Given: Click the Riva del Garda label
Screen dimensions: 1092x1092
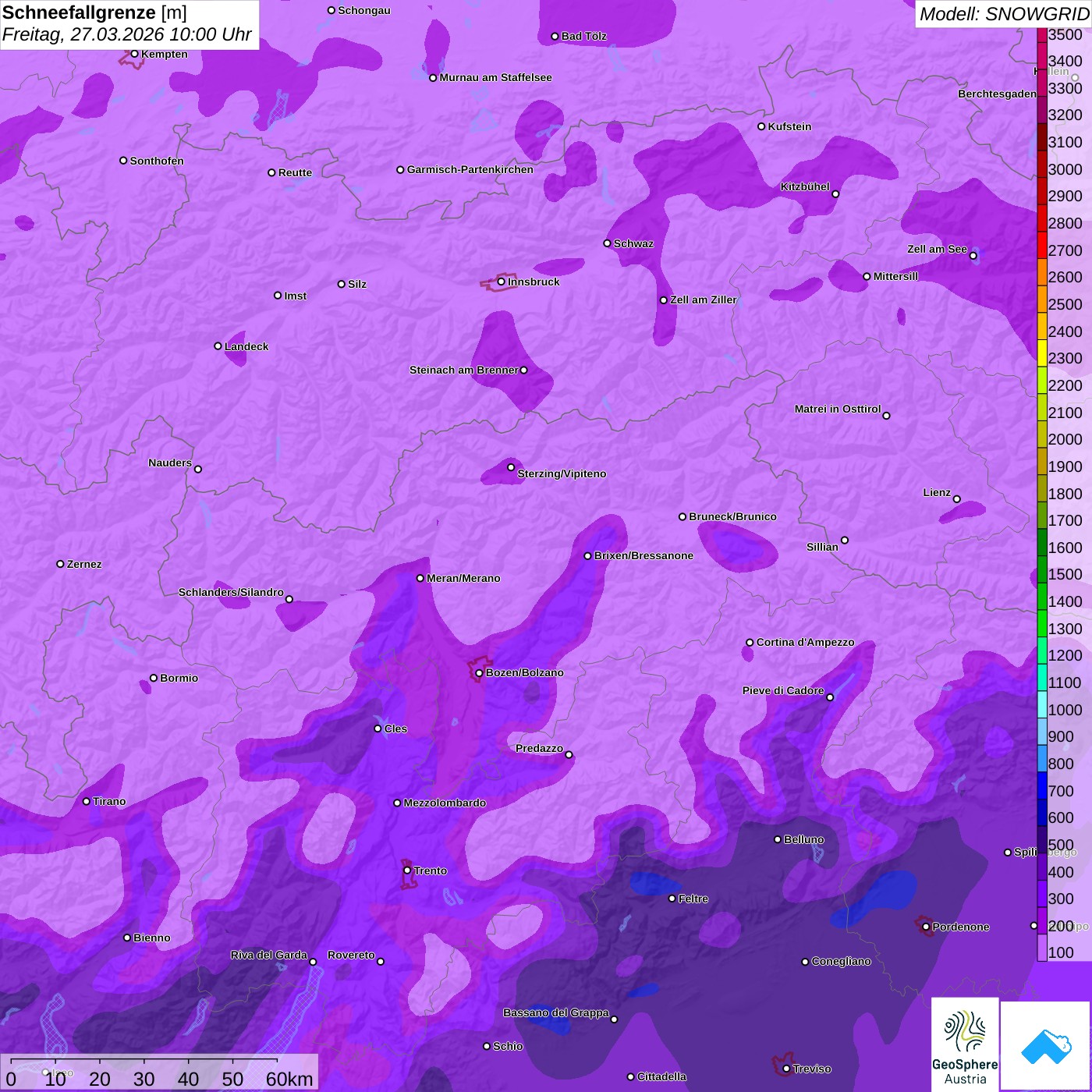Looking at the screenshot, I should coord(269,955).
